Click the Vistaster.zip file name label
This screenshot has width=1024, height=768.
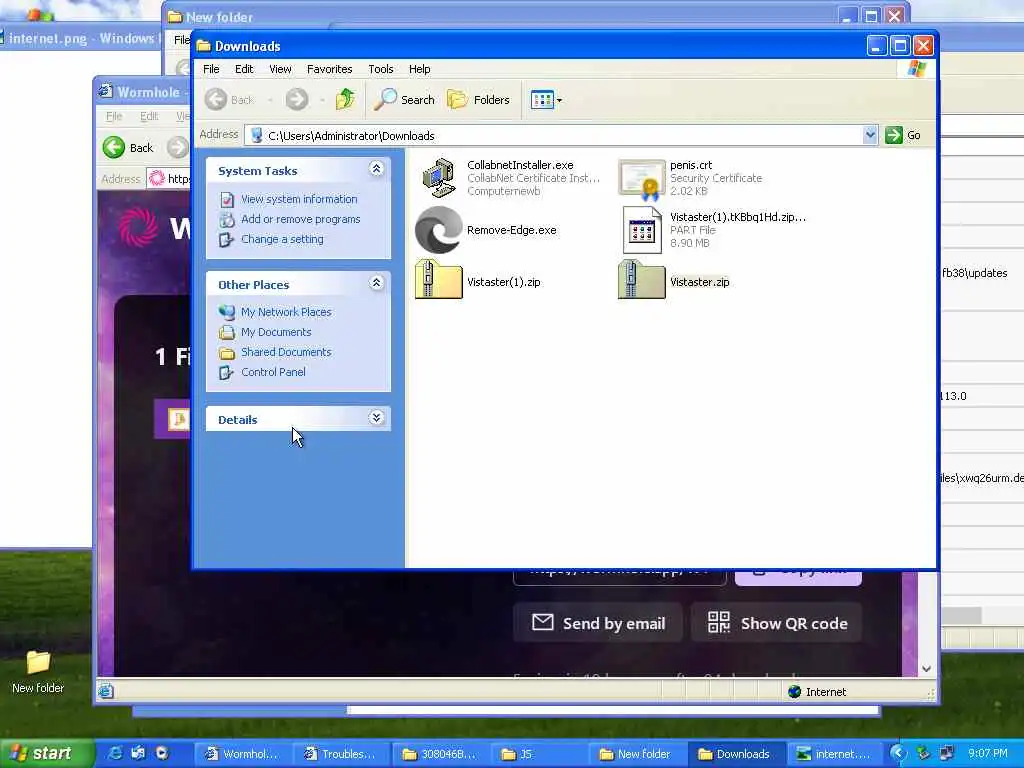(x=699, y=282)
